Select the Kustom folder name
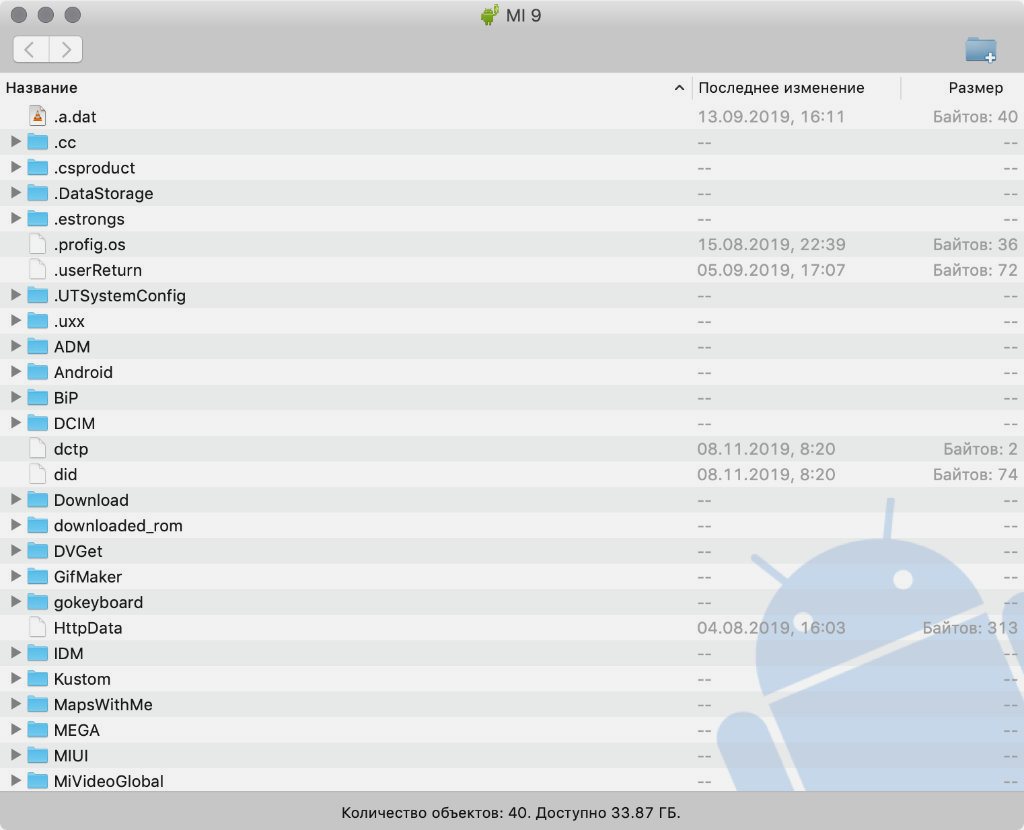The image size is (1024, 830). tap(82, 679)
